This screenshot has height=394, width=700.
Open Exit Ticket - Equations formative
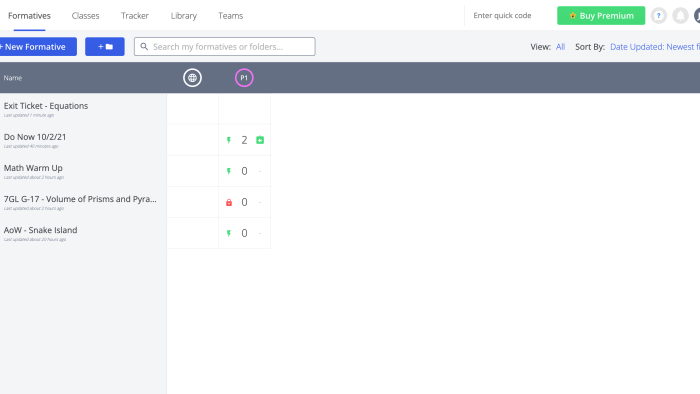tap(46, 106)
